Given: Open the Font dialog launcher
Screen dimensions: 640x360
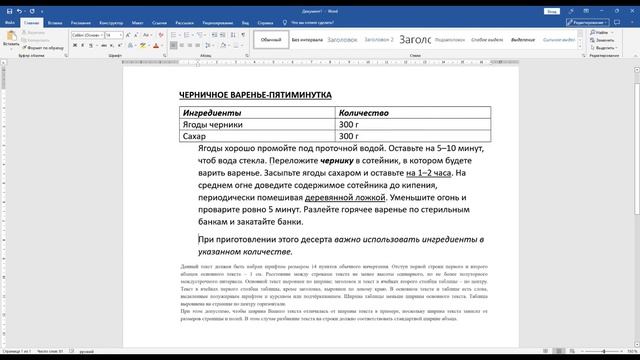Looking at the screenshot, I should point(164,56).
